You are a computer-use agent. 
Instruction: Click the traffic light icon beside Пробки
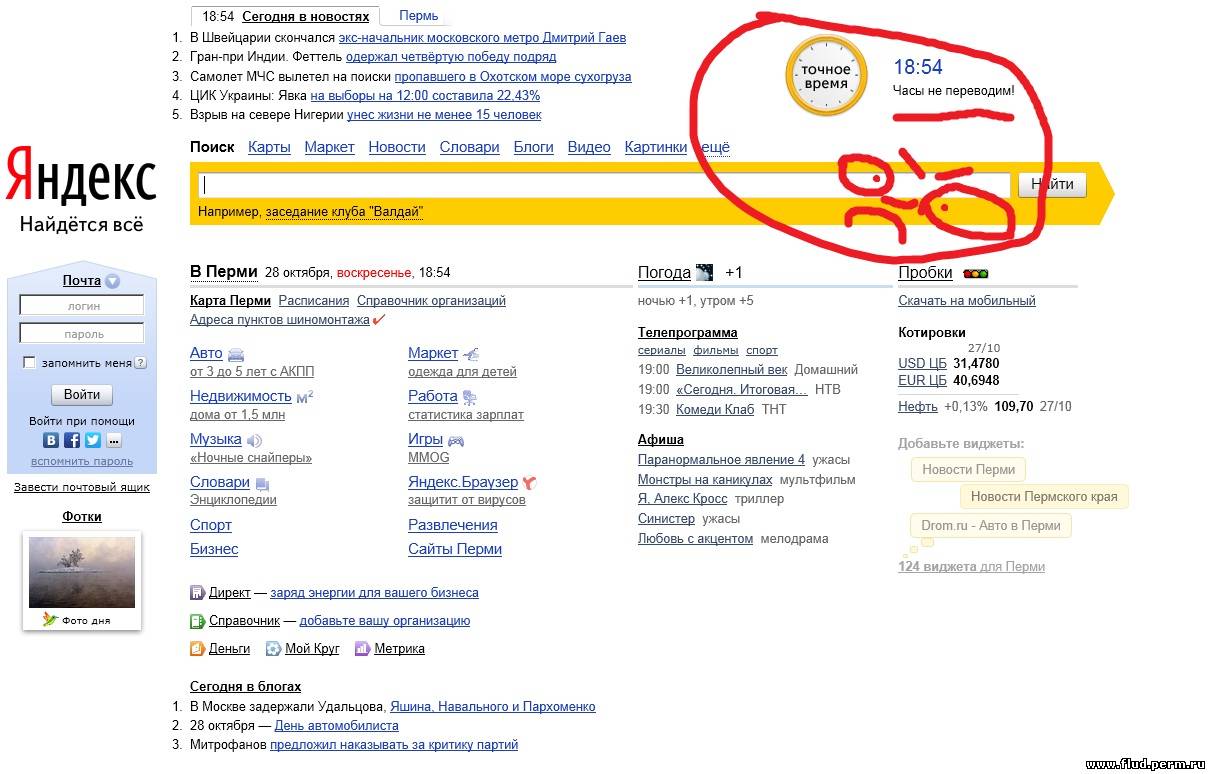point(975,274)
